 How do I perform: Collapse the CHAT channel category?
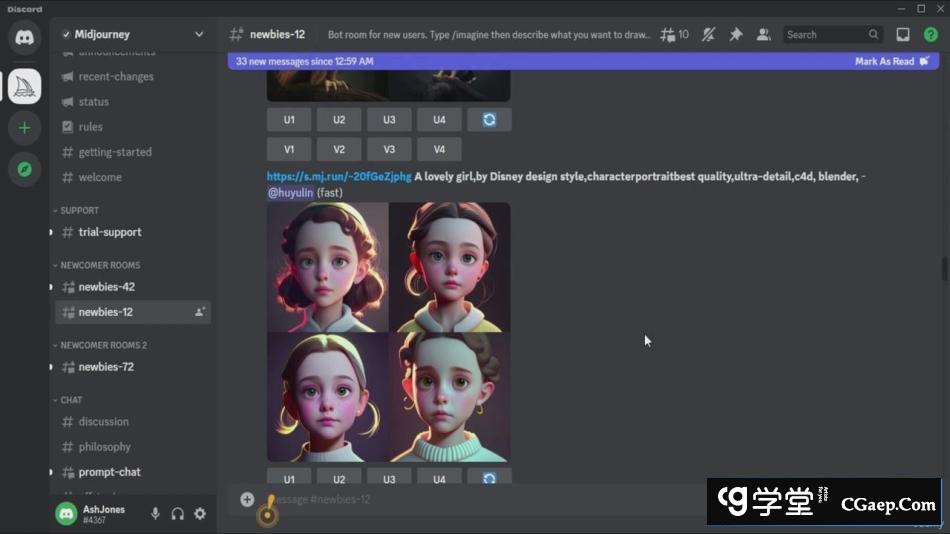click(x=71, y=400)
